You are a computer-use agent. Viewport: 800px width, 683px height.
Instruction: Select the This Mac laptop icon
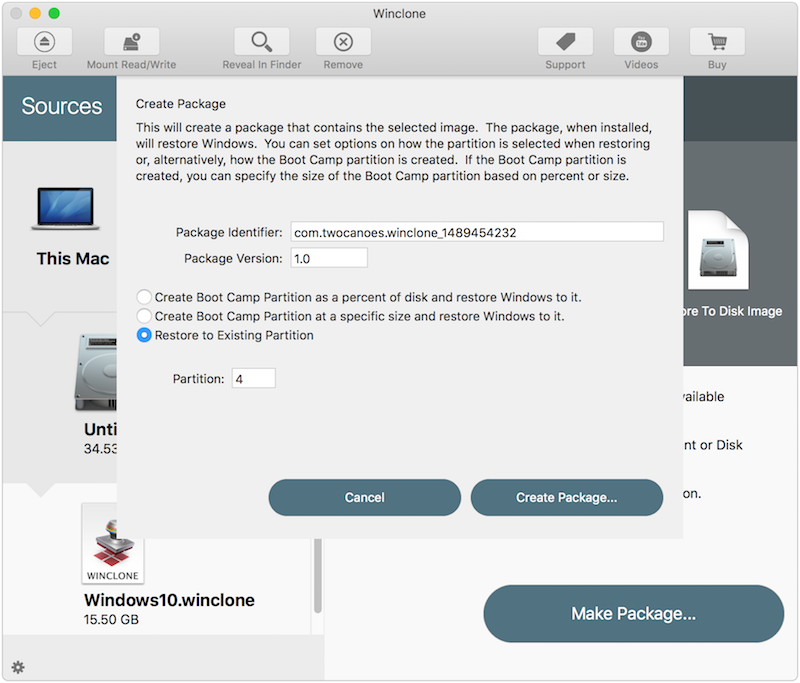[66, 209]
